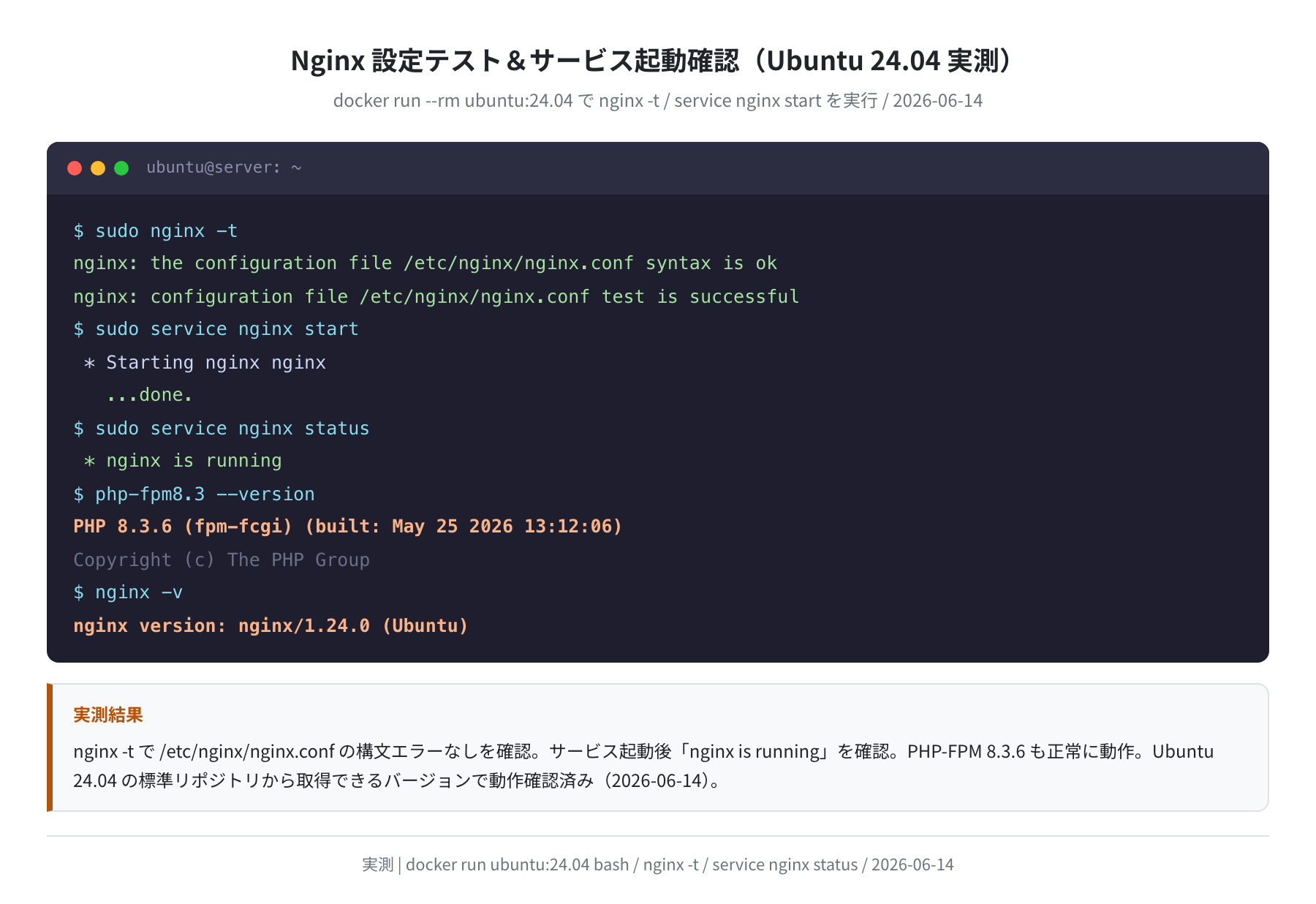This screenshot has width=1316, height=904.
Task: Click the yellow minimize dot of terminal
Action: point(98,168)
